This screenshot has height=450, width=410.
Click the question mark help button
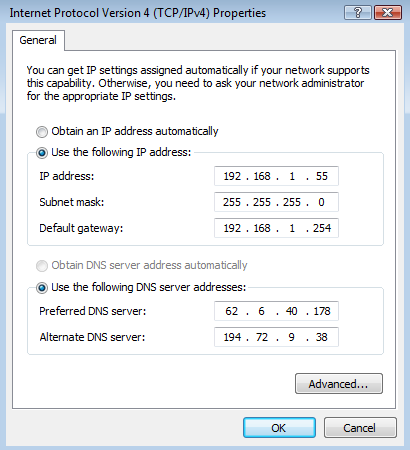tap(358, 13)
